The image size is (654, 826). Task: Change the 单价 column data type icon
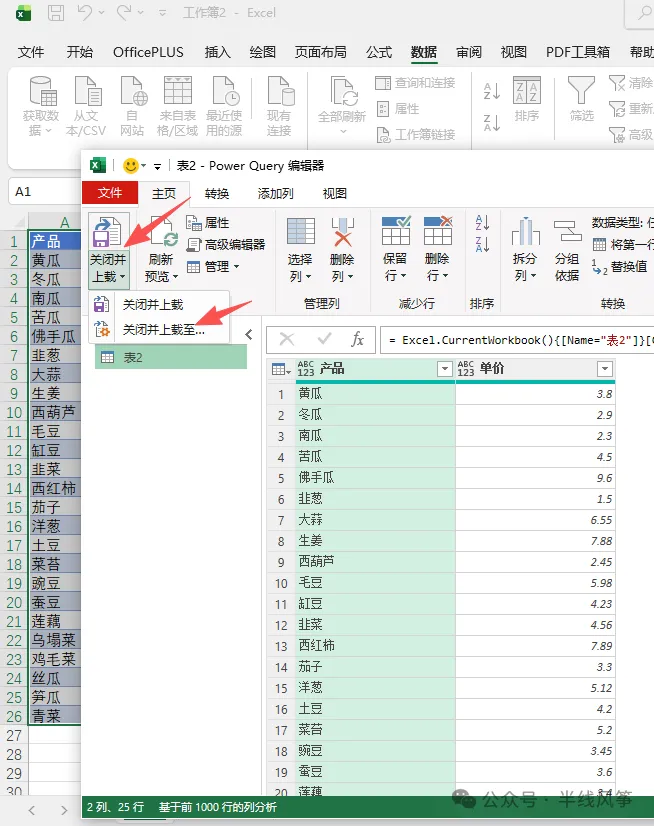[466, 368]
